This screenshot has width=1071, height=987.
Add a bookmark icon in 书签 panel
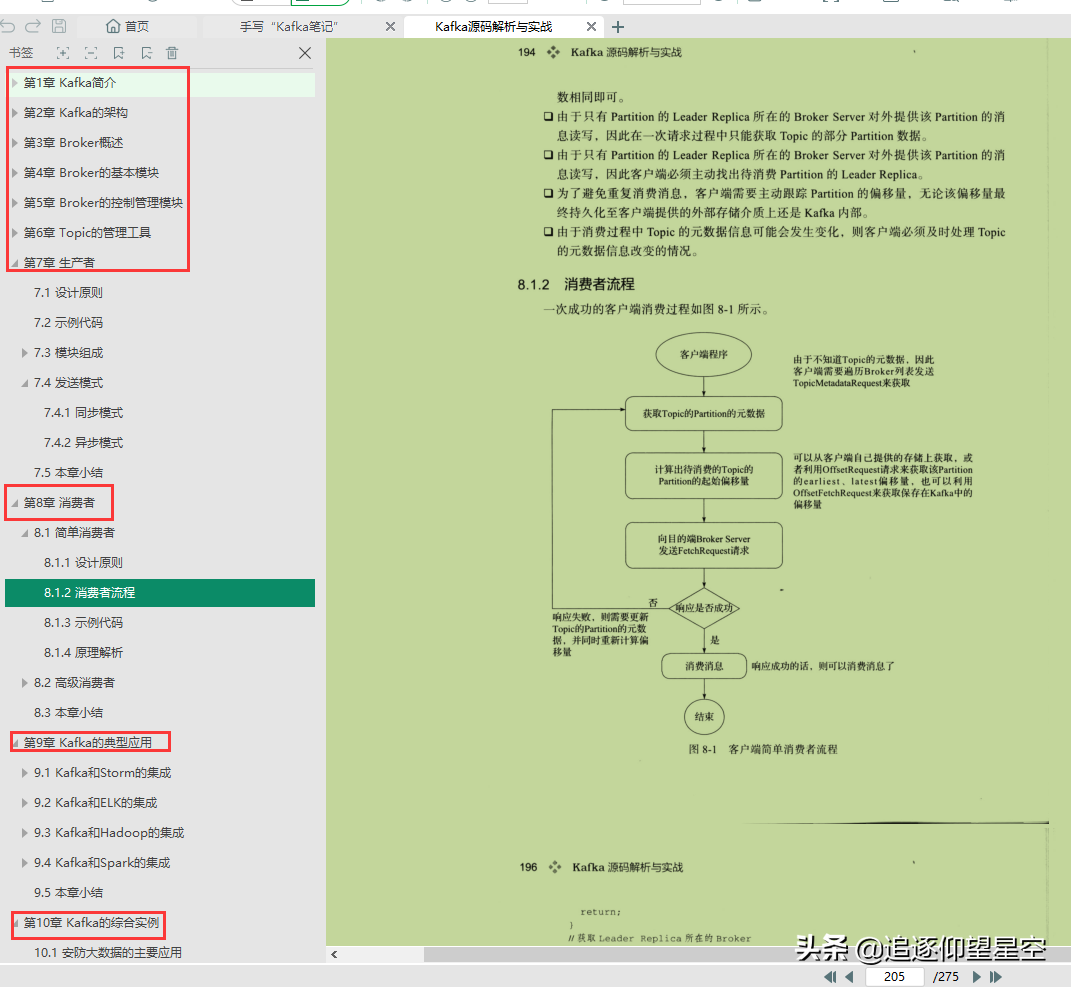[119, 53]
